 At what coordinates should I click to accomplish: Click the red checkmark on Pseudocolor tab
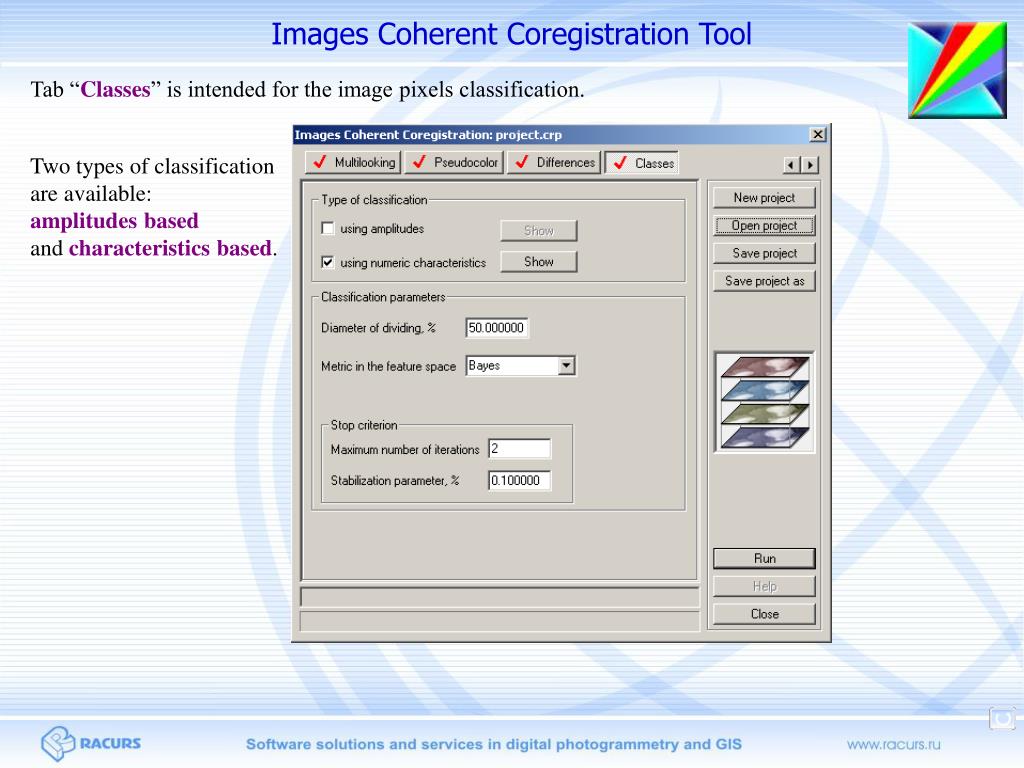419,162
